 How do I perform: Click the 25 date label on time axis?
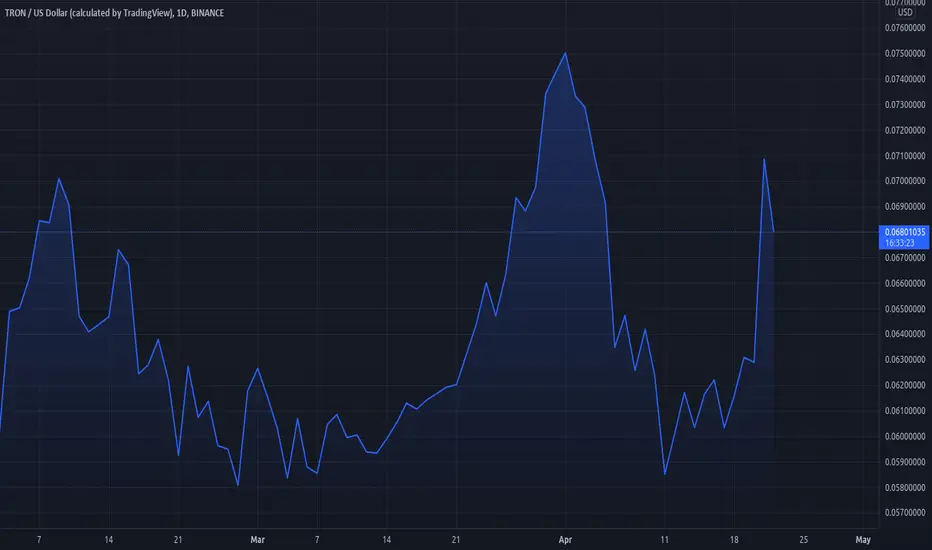(x=804, y=540)
